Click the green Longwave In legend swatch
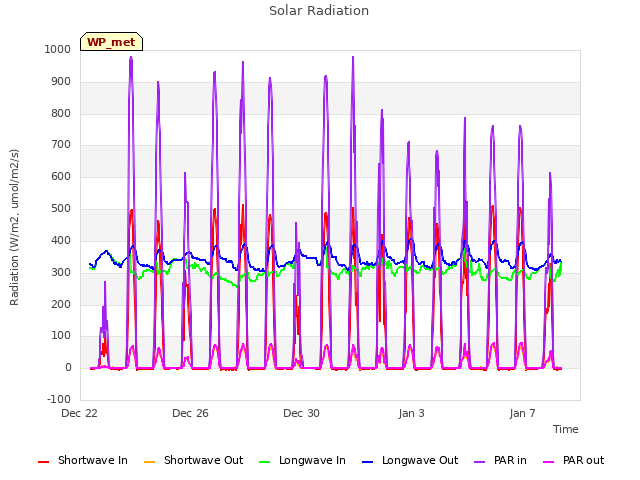 [264, 462]
